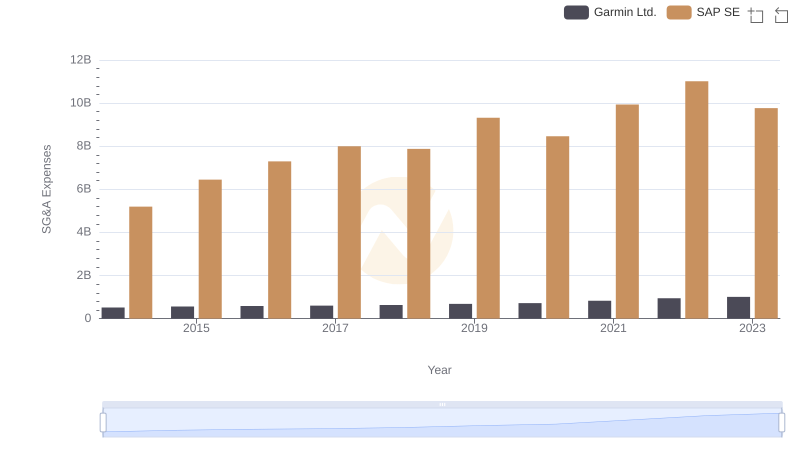This screenshot has width=800, height=461.
Task: Click the 10B y-axis label
Action: [x=81, y=103]
